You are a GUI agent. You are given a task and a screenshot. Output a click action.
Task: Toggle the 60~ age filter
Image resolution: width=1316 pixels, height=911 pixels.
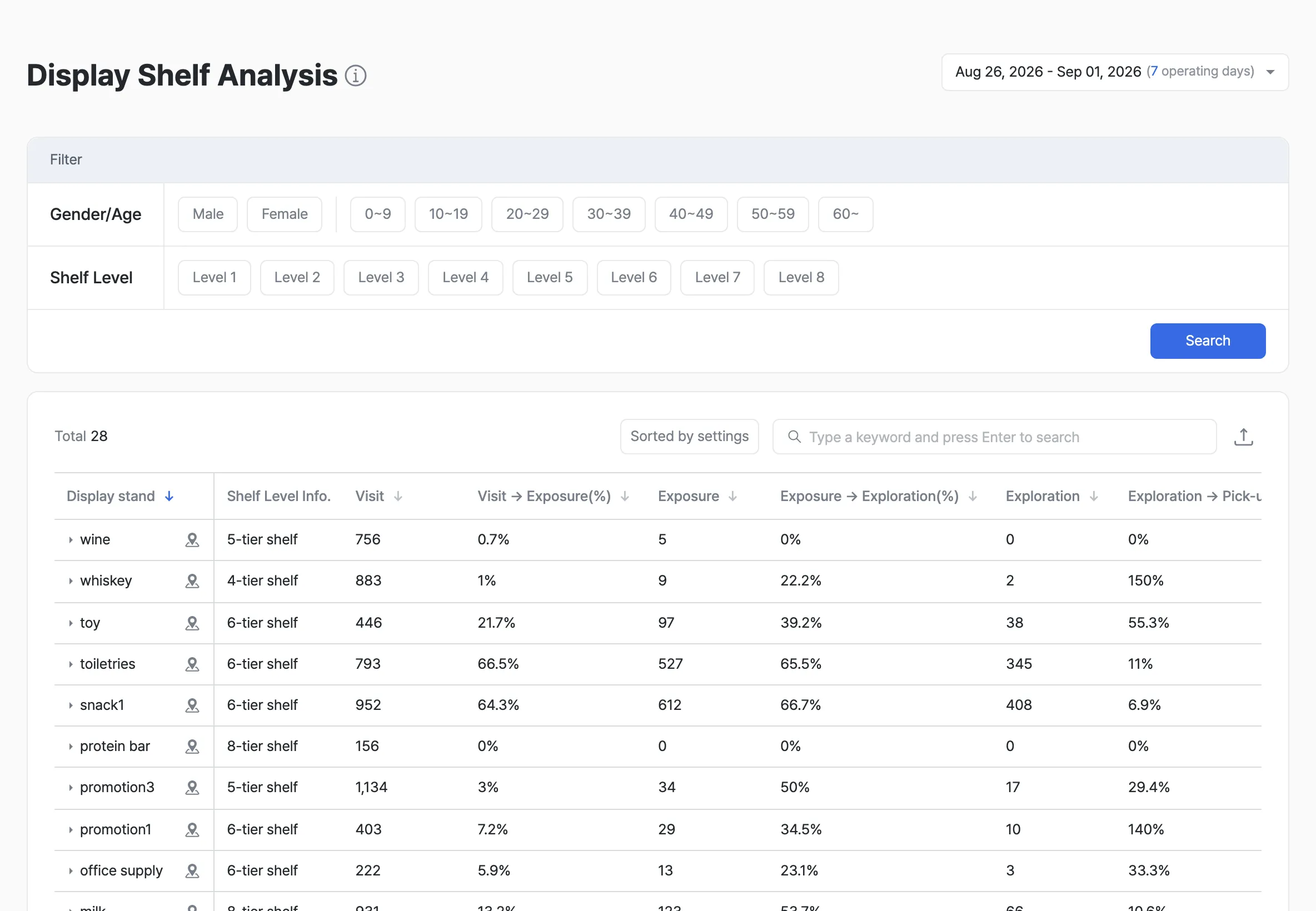tap(845, 214)
